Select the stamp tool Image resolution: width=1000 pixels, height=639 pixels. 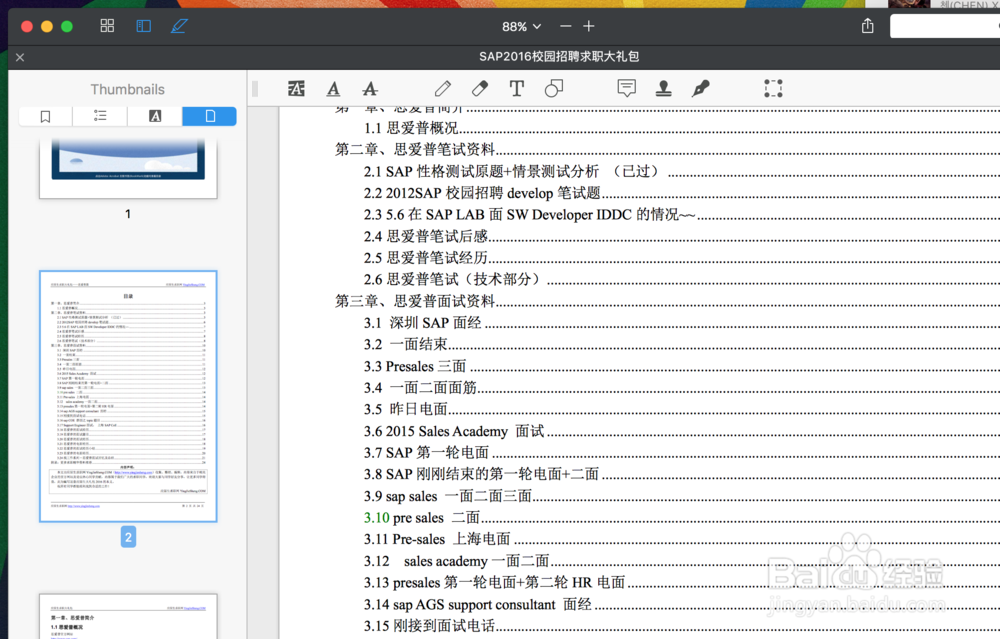(663, 89)
